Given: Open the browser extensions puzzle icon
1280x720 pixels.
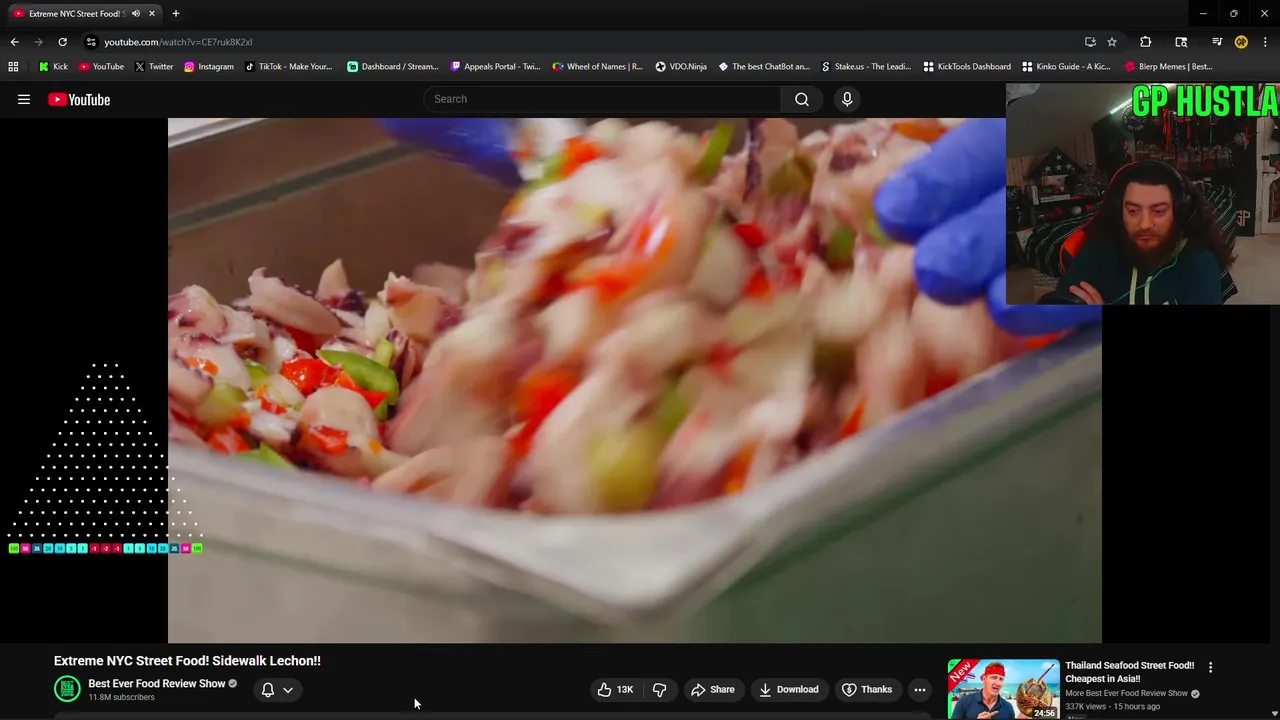Looking at the screenshot, I should (x=1146, y=42).
